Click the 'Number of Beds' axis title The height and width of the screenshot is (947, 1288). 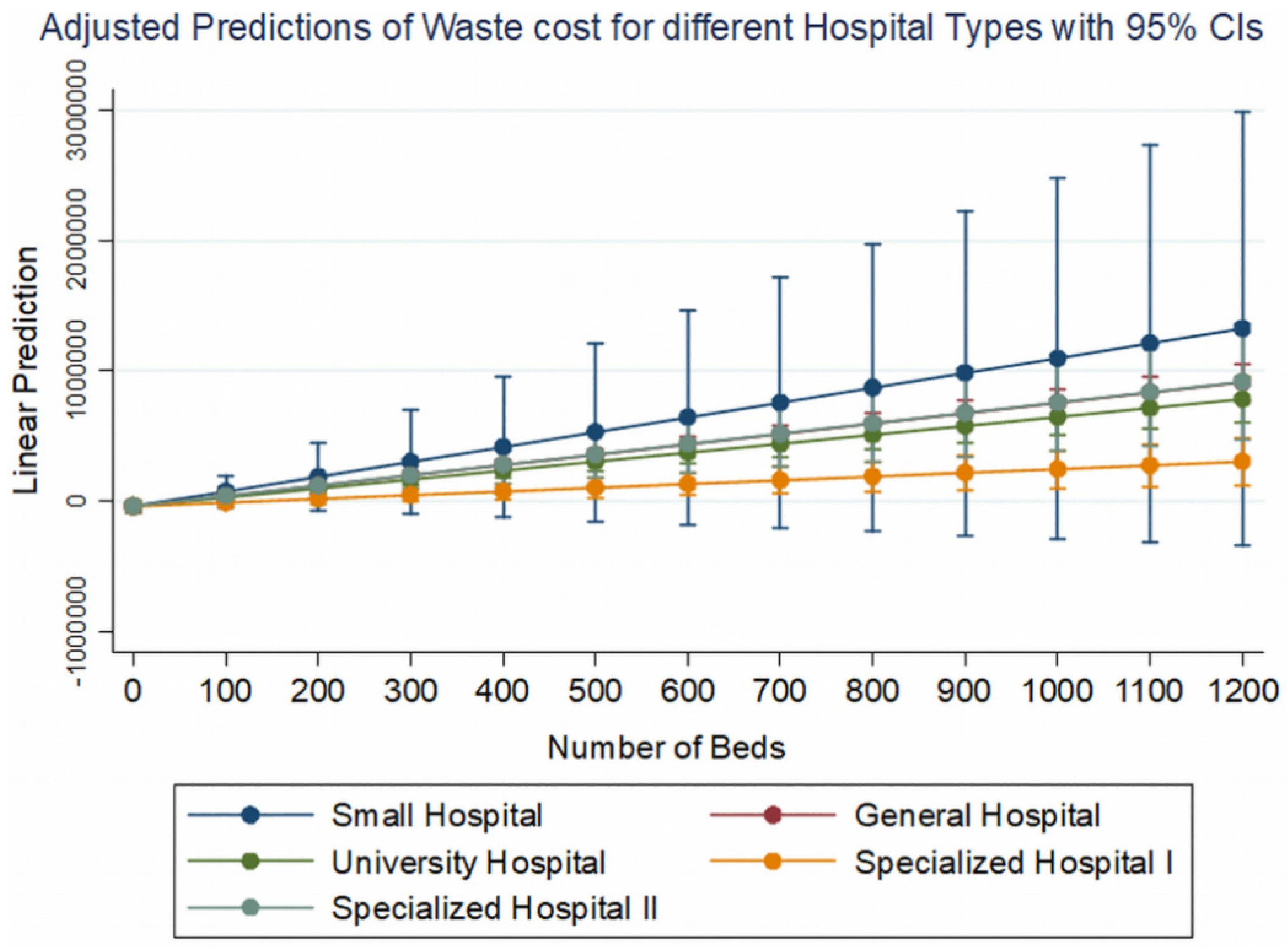click(666, 748)
